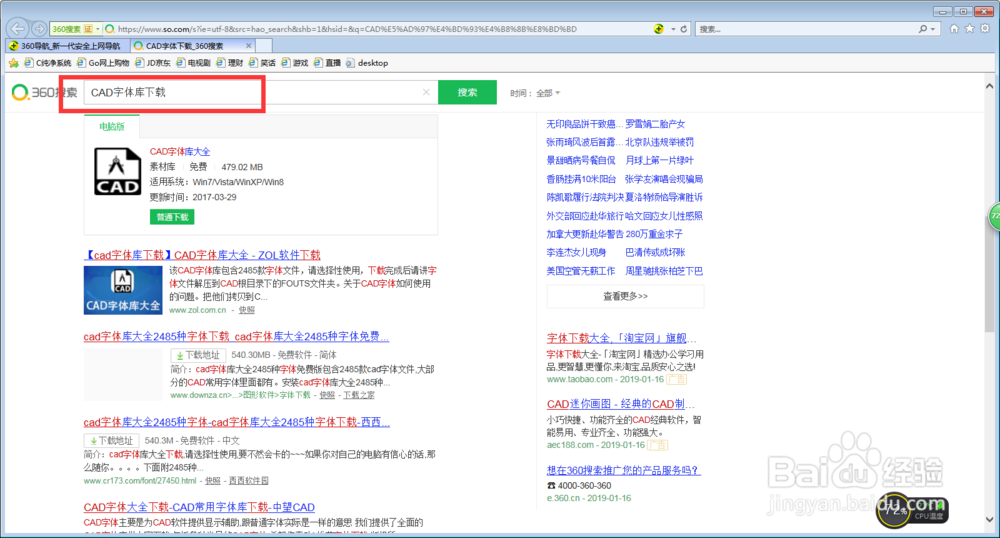1000x538 pixels.
Task: Click the 普通下载 button
Action: click(172, 217)
